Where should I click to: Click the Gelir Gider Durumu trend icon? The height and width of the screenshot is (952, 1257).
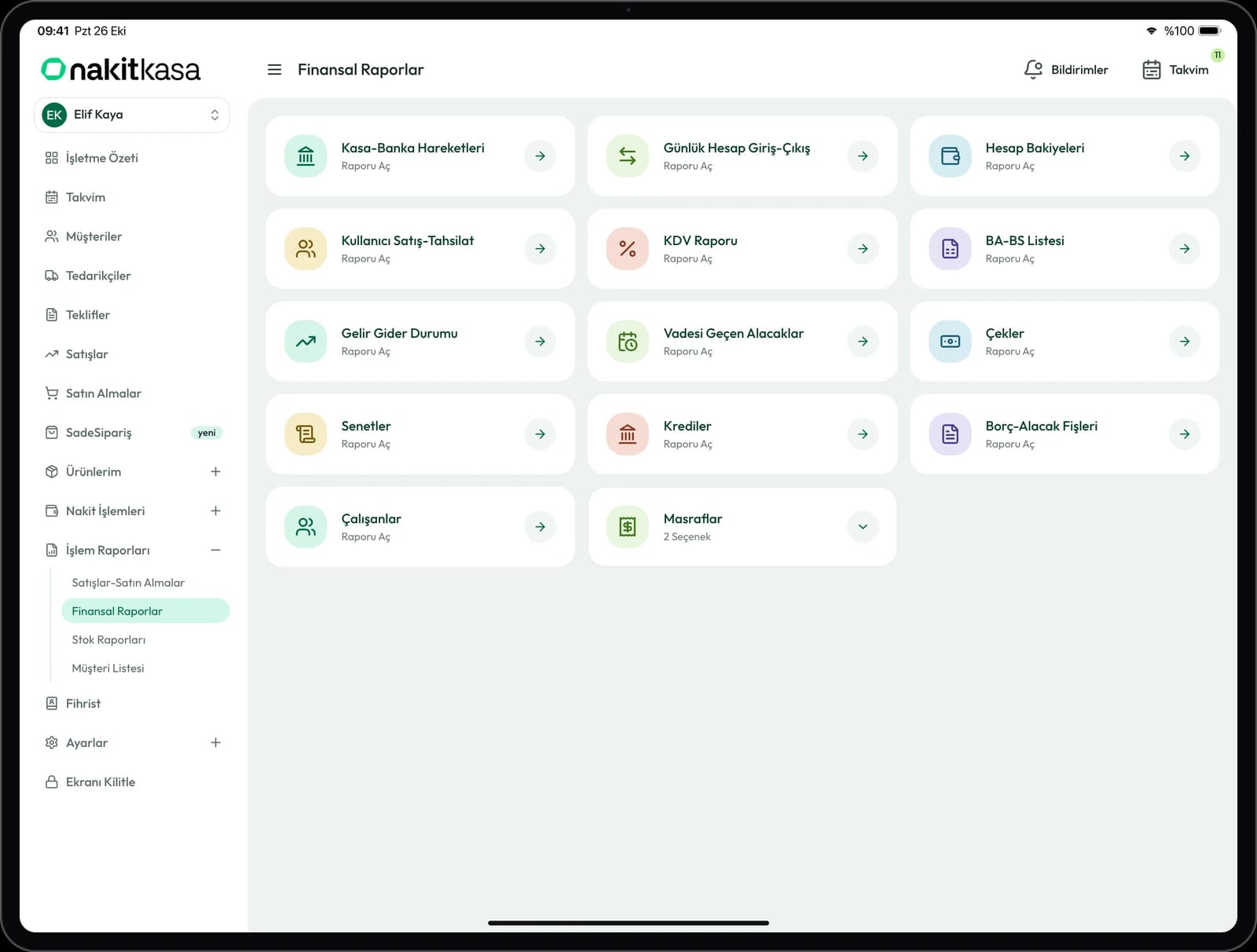(x=306, y=342)
